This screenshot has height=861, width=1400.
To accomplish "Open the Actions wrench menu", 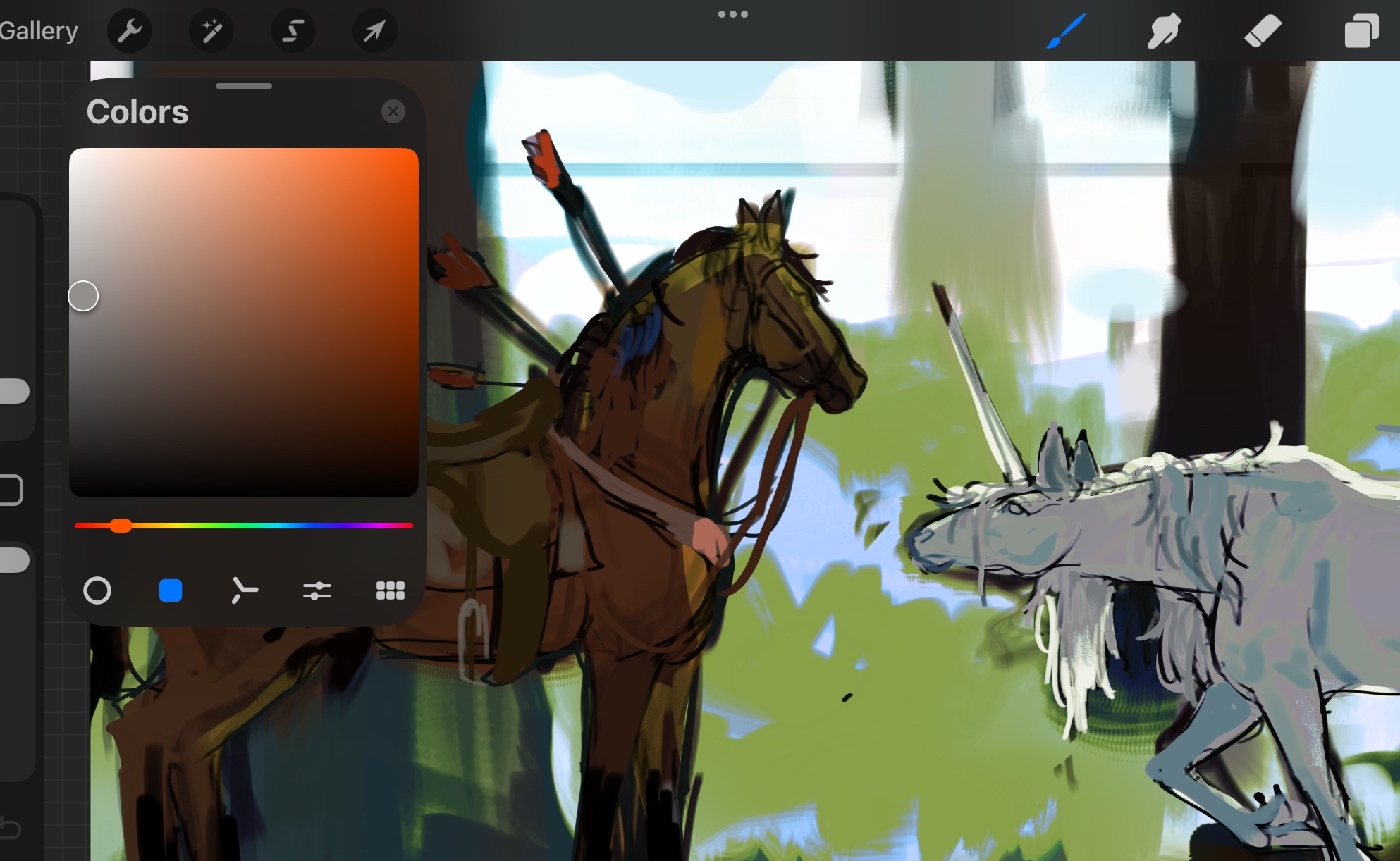I will (130, 31).
